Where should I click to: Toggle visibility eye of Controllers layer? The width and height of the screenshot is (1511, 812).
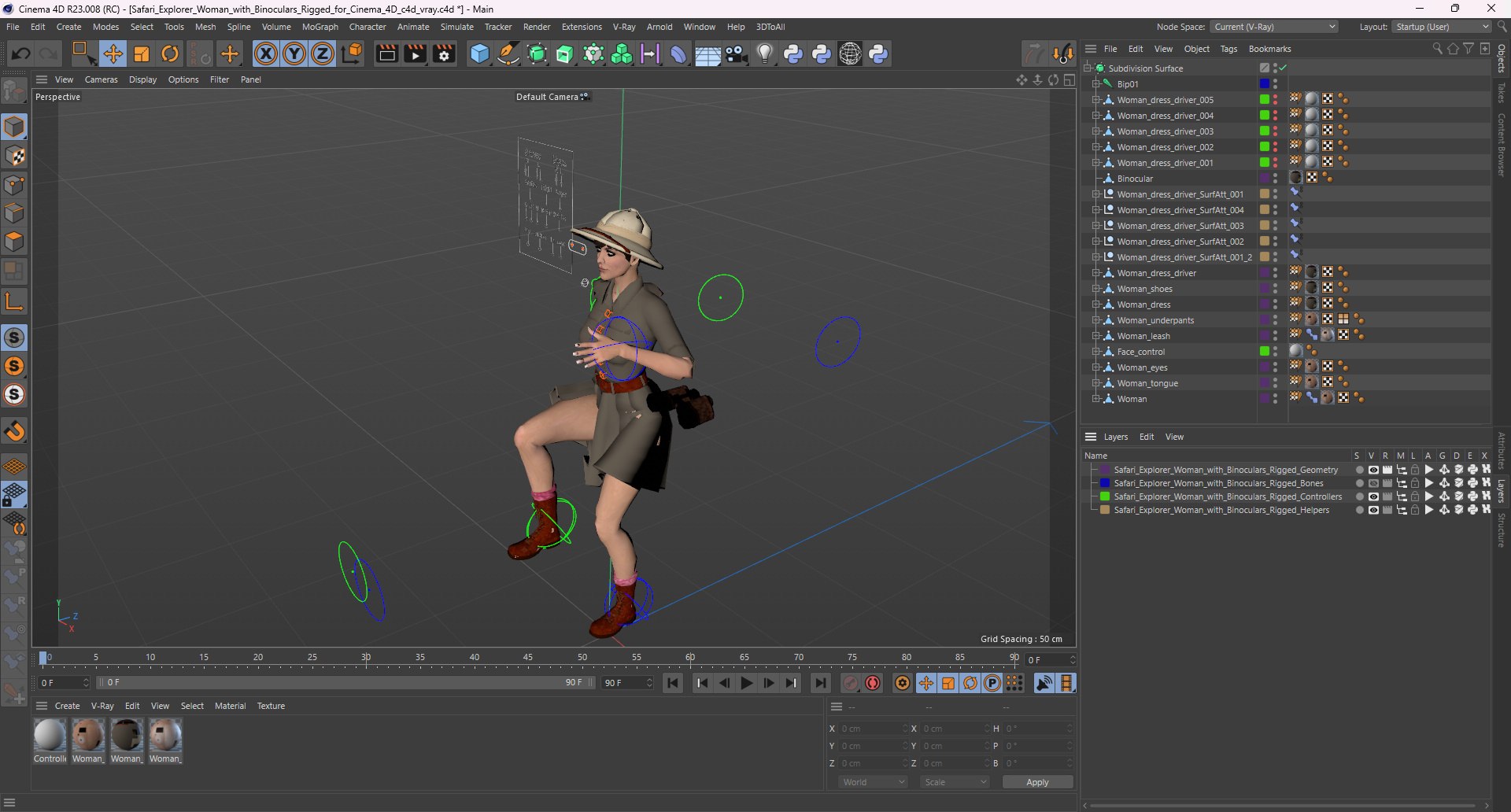1373,496
